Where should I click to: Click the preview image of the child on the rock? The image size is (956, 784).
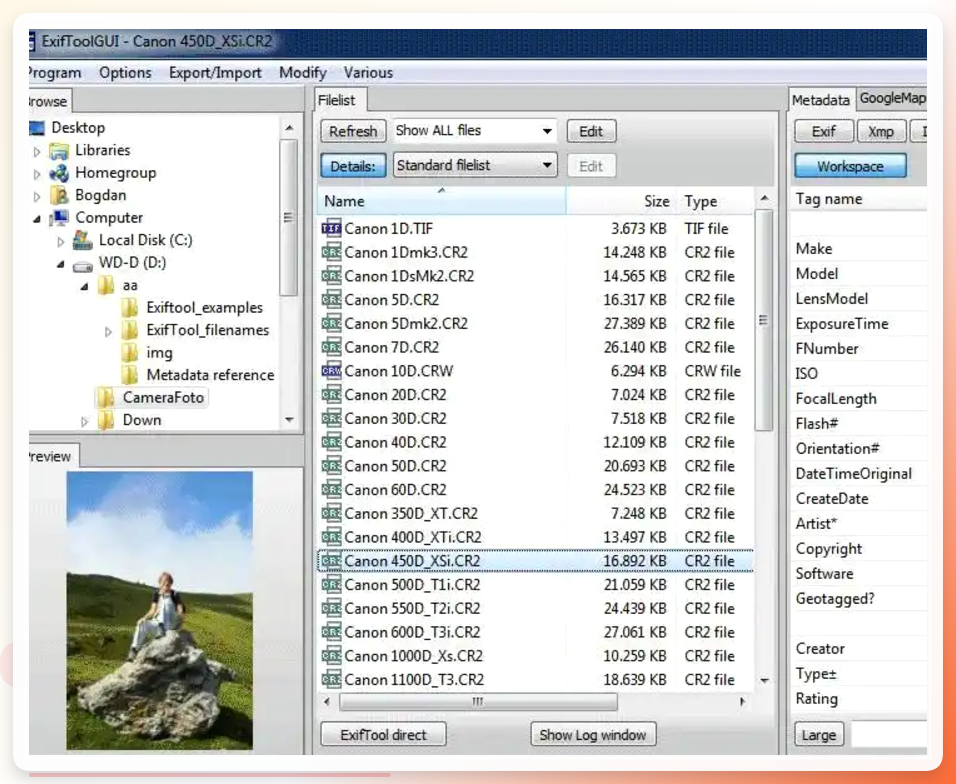(159, 610)
